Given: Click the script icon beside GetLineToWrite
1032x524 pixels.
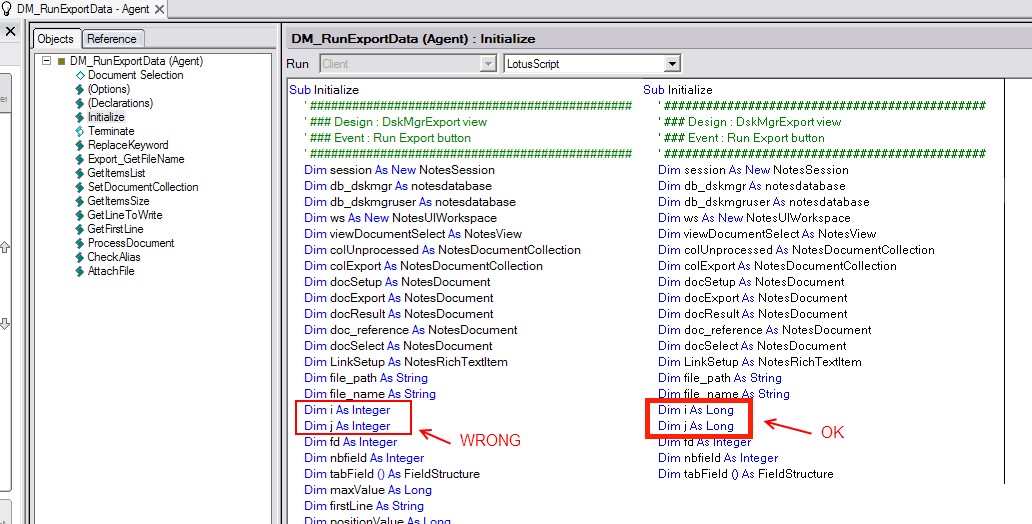Looking at the screenshot, I should tap(80, 215).
